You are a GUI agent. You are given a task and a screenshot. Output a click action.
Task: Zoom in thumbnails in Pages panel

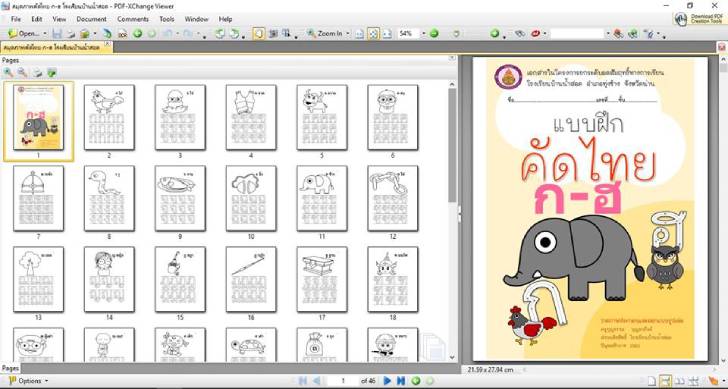click(x=8, y=72)
